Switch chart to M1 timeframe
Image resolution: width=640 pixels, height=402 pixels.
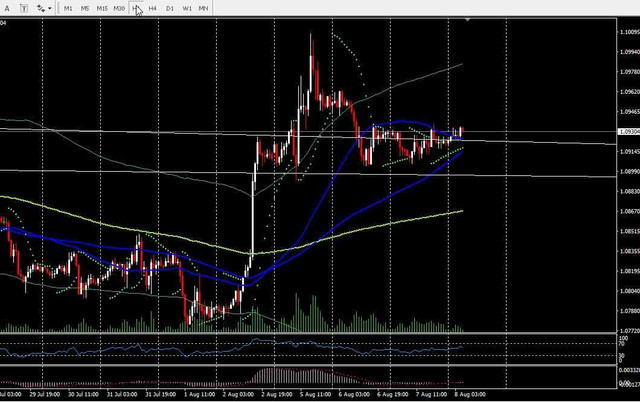(x=68, y=8)
